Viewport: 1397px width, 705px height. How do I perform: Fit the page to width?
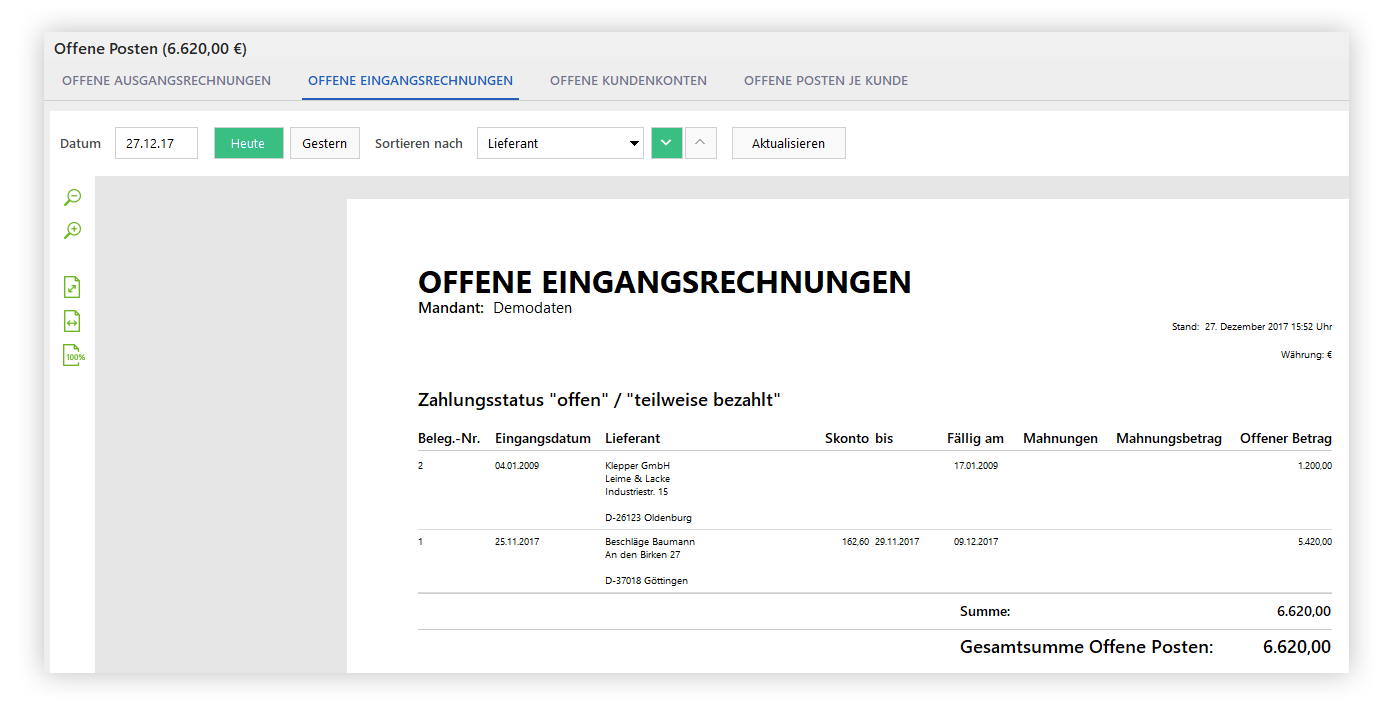72,321
